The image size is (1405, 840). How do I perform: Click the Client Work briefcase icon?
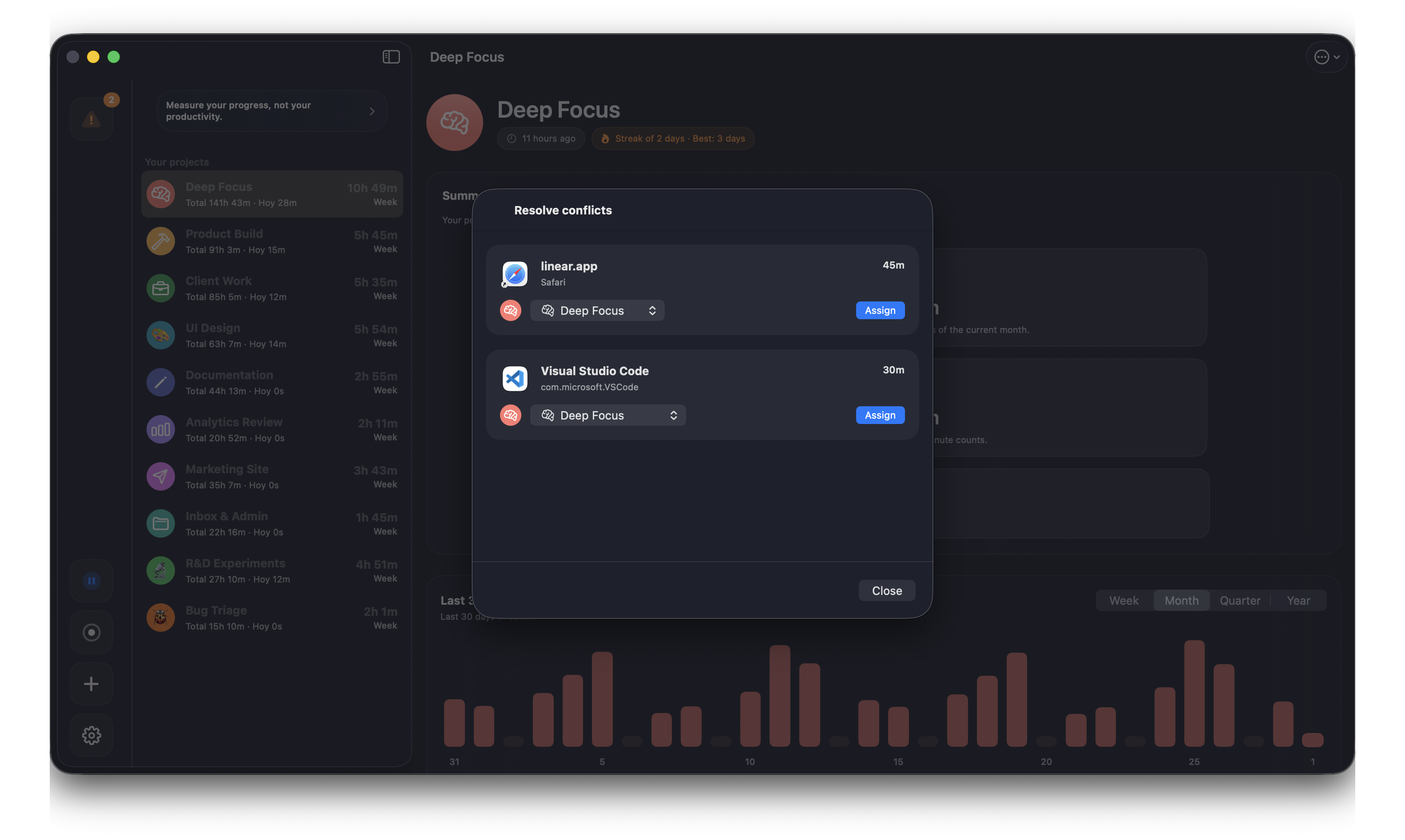click(160, 288)
